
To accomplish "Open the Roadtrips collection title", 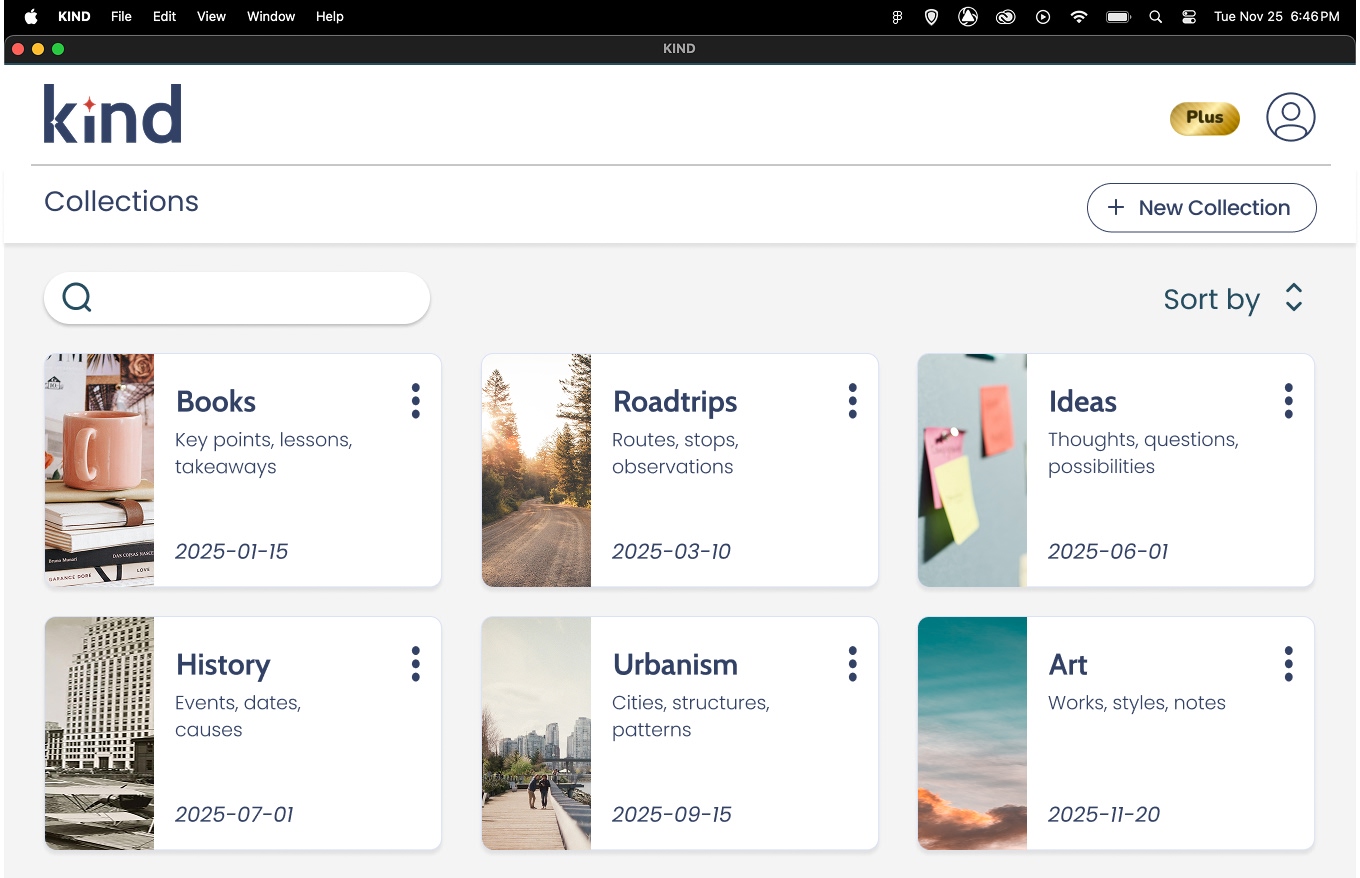I will pyautogui.click(x=675, y=402).
